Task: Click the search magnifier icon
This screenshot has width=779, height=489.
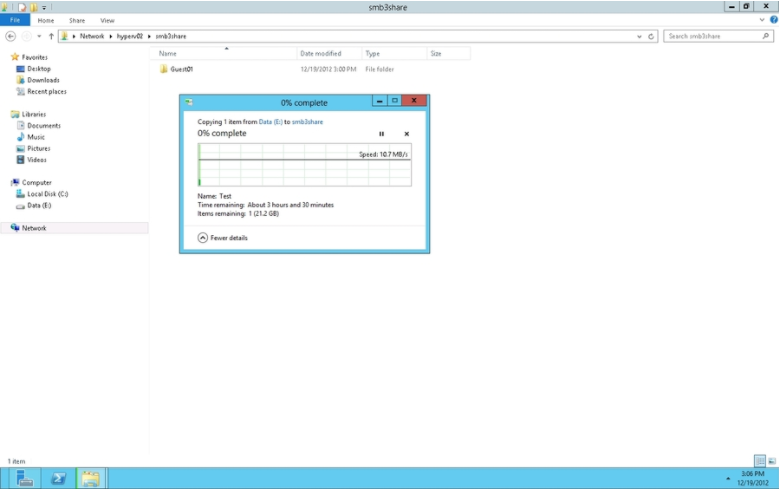Action: (766, 36)
